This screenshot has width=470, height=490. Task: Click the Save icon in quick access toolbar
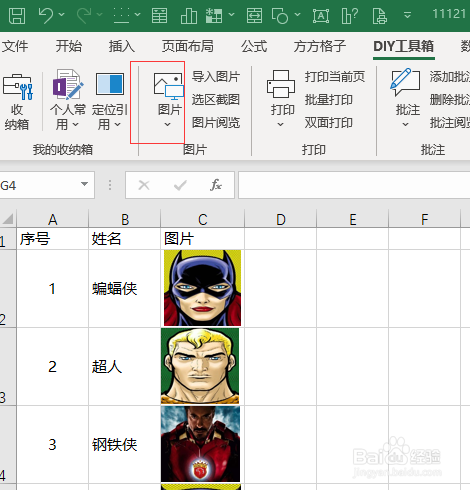tap(17, 15)
